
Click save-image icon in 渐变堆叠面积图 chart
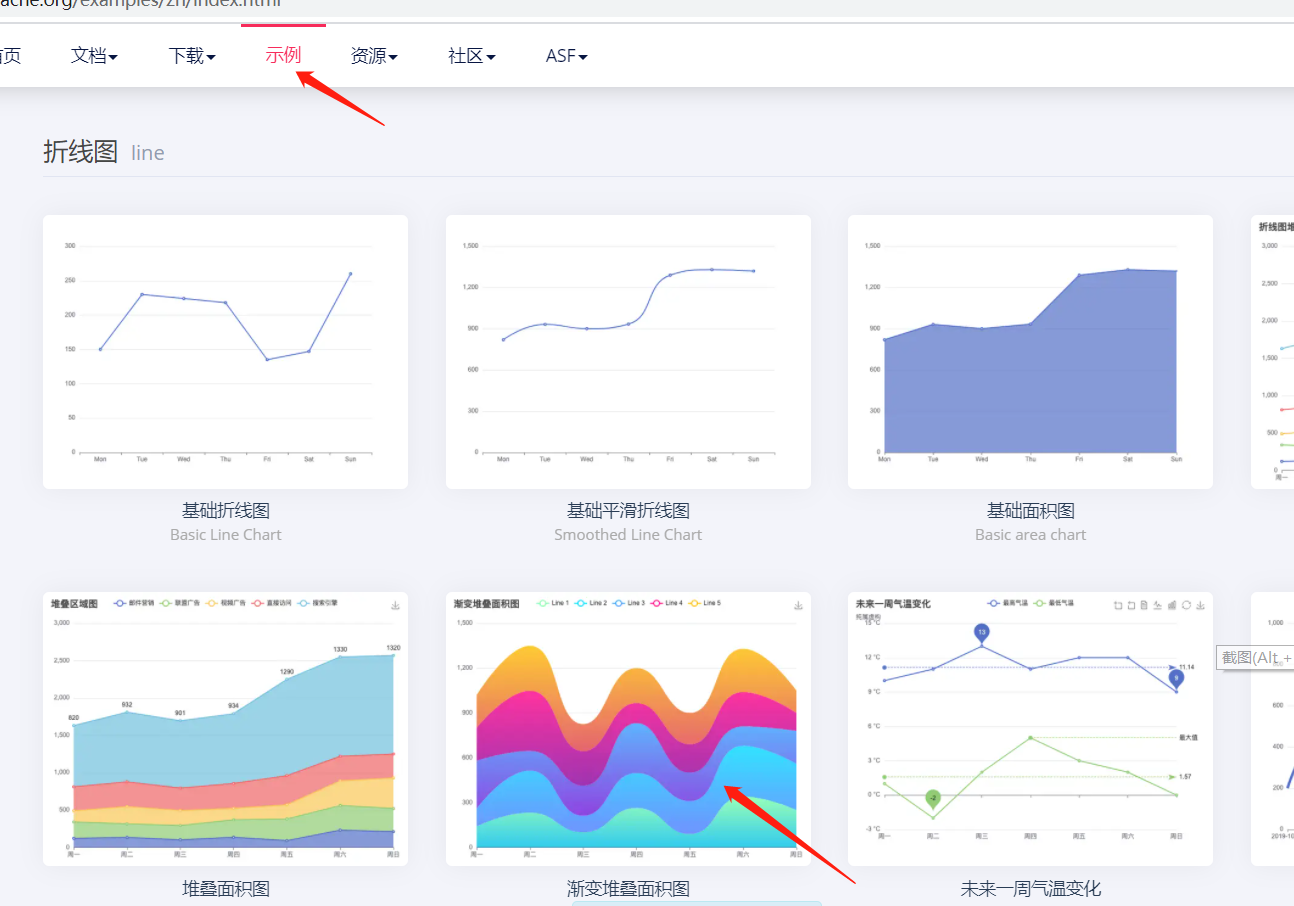click(x=798, y=605)
